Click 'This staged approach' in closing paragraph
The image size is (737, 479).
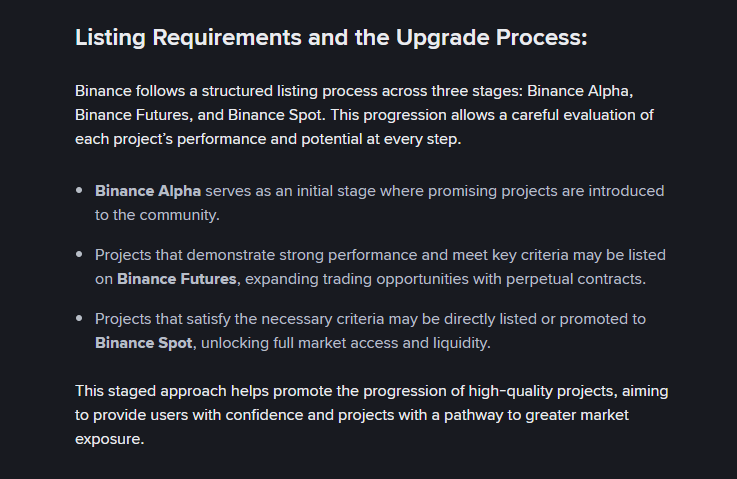coord(151,390)
